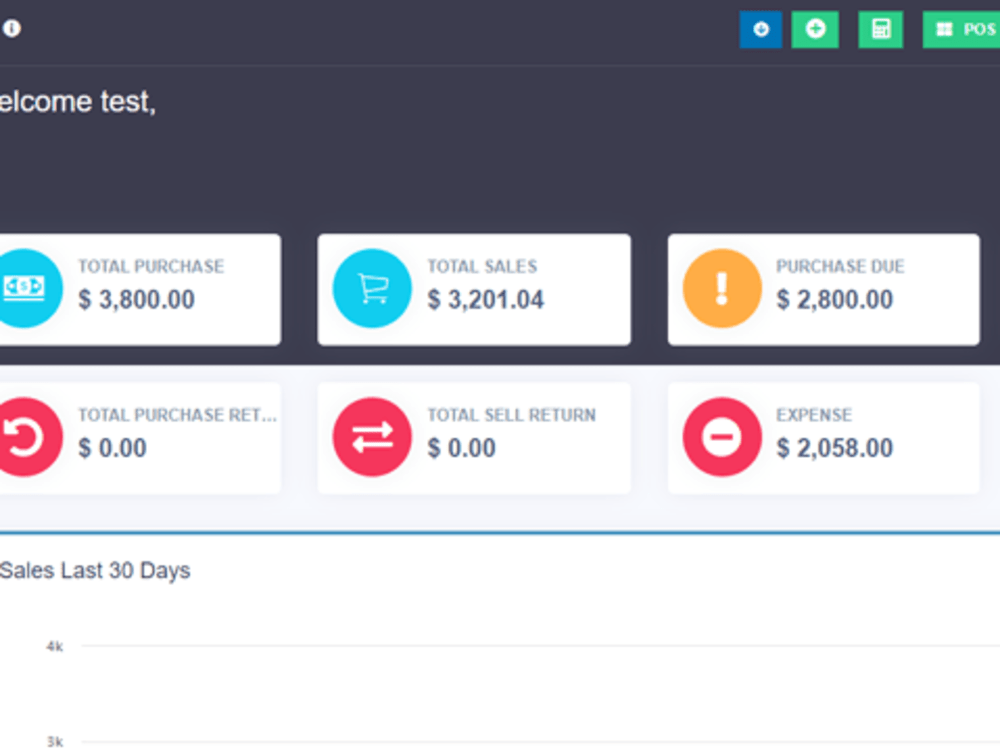This screenshot has height=749, width=1000.
Task: Click the Total Purchase money icon
Action: click(24, 288)
